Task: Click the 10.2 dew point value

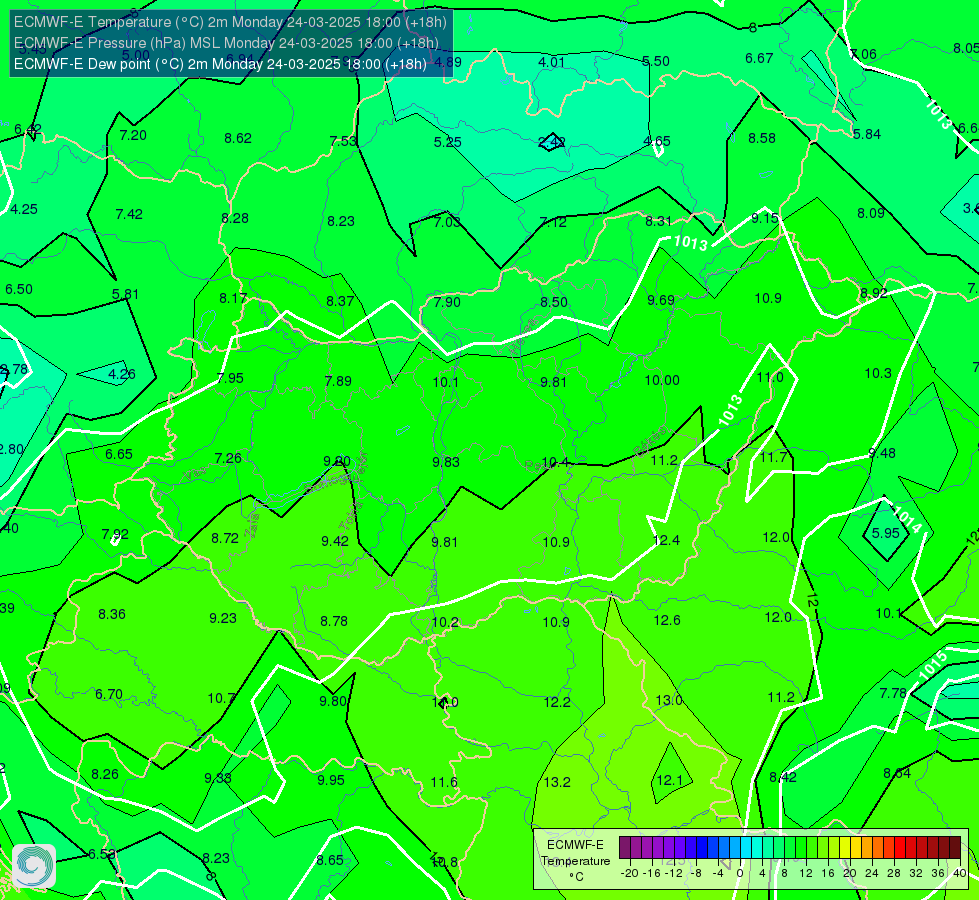Action: pyautogui.click(x=445, y=622)
